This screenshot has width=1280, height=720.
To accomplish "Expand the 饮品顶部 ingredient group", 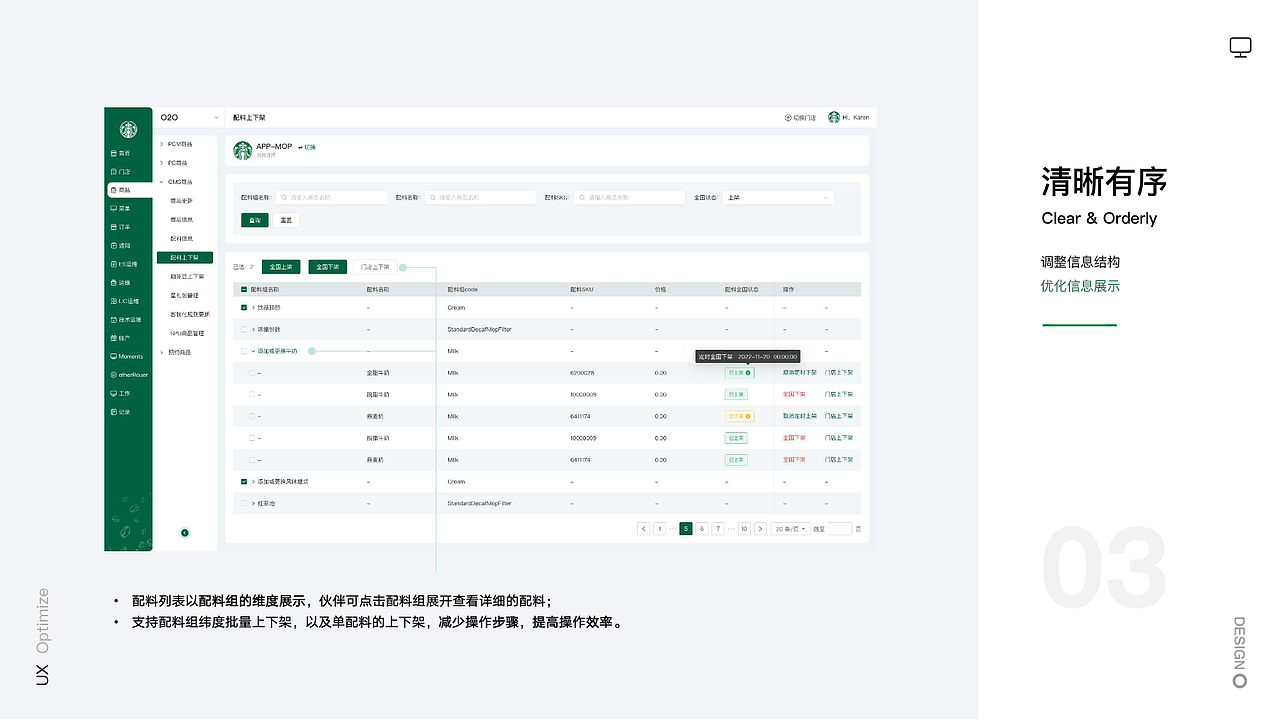I will coord(254,308).
